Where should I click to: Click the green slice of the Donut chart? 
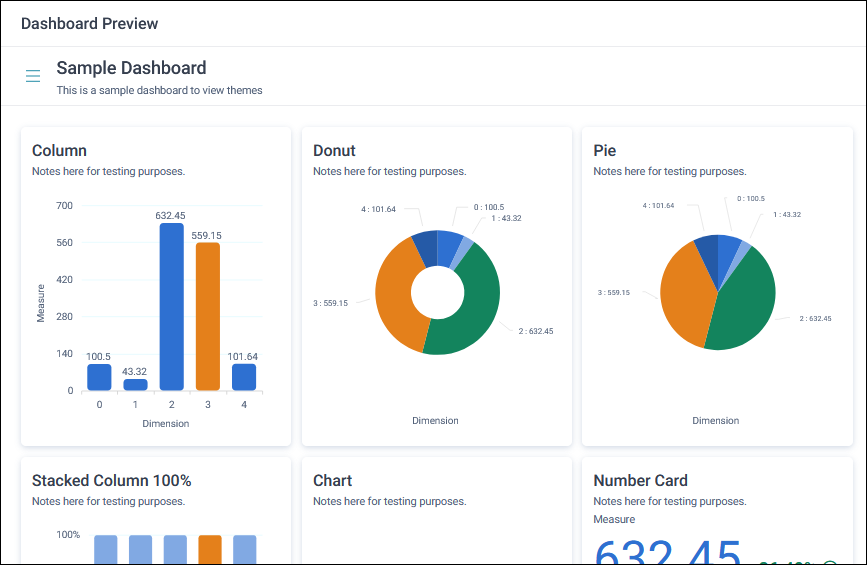click(x=474, y=310)
